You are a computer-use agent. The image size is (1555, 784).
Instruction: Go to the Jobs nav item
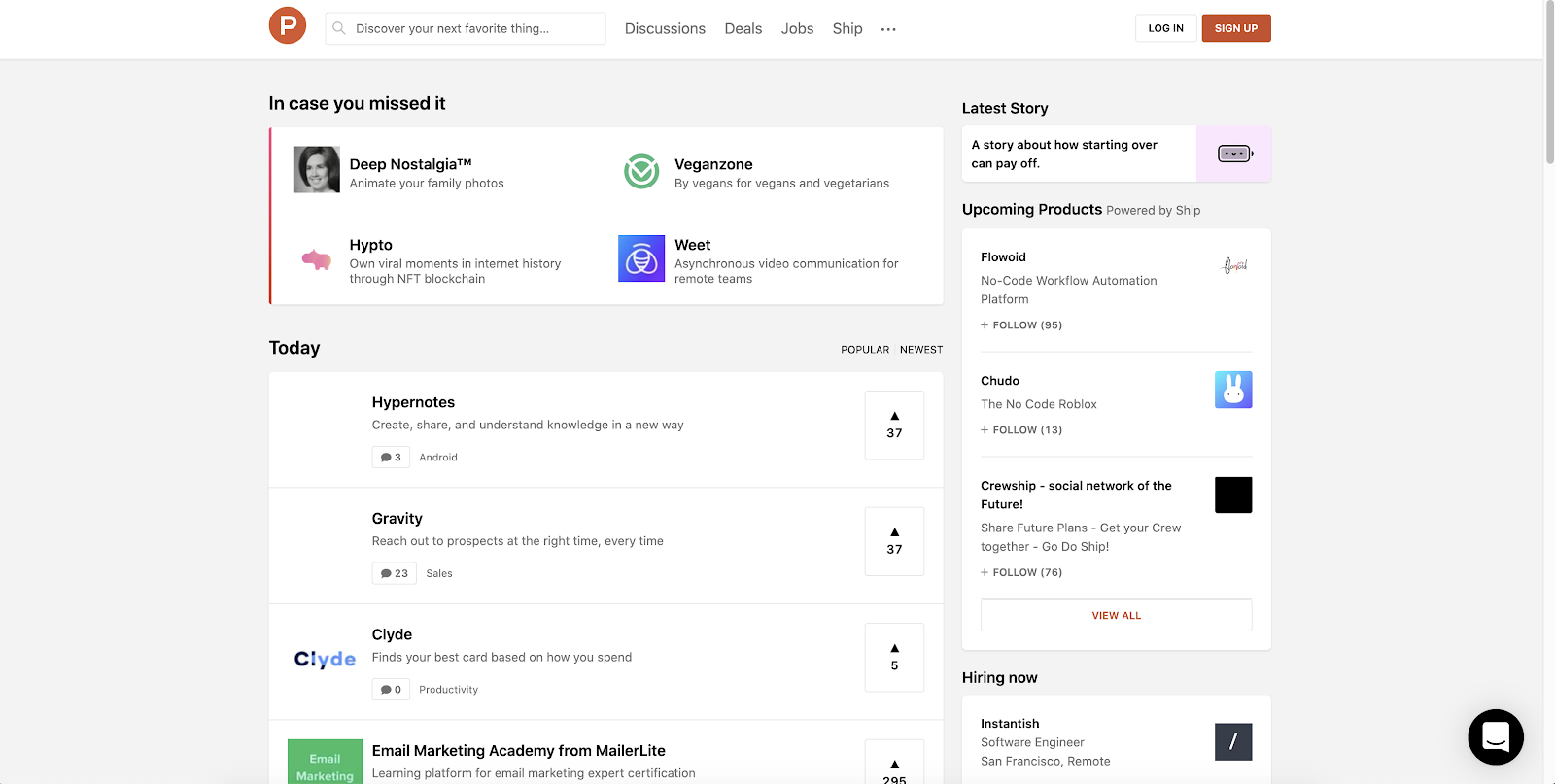pos(797,29)
